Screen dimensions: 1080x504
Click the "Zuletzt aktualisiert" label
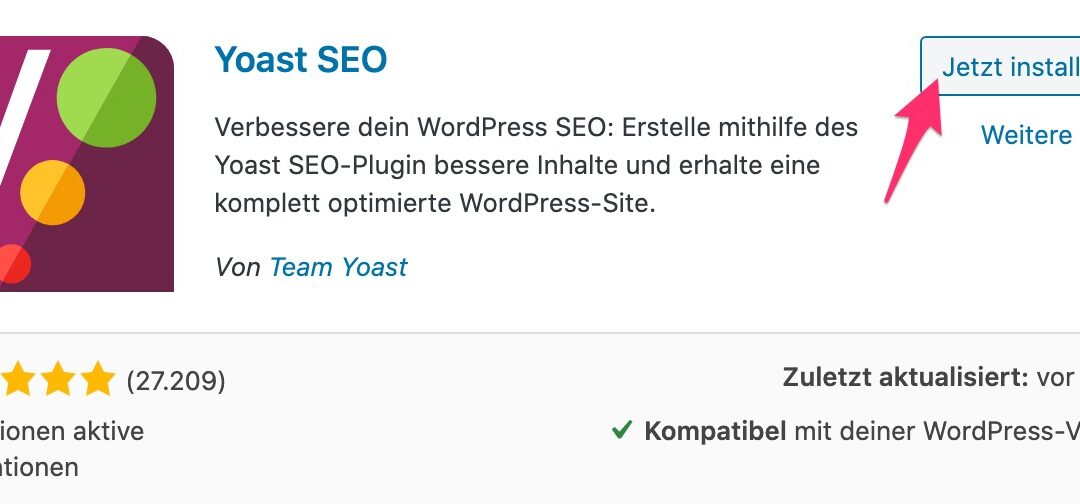[x=905, y=377]
